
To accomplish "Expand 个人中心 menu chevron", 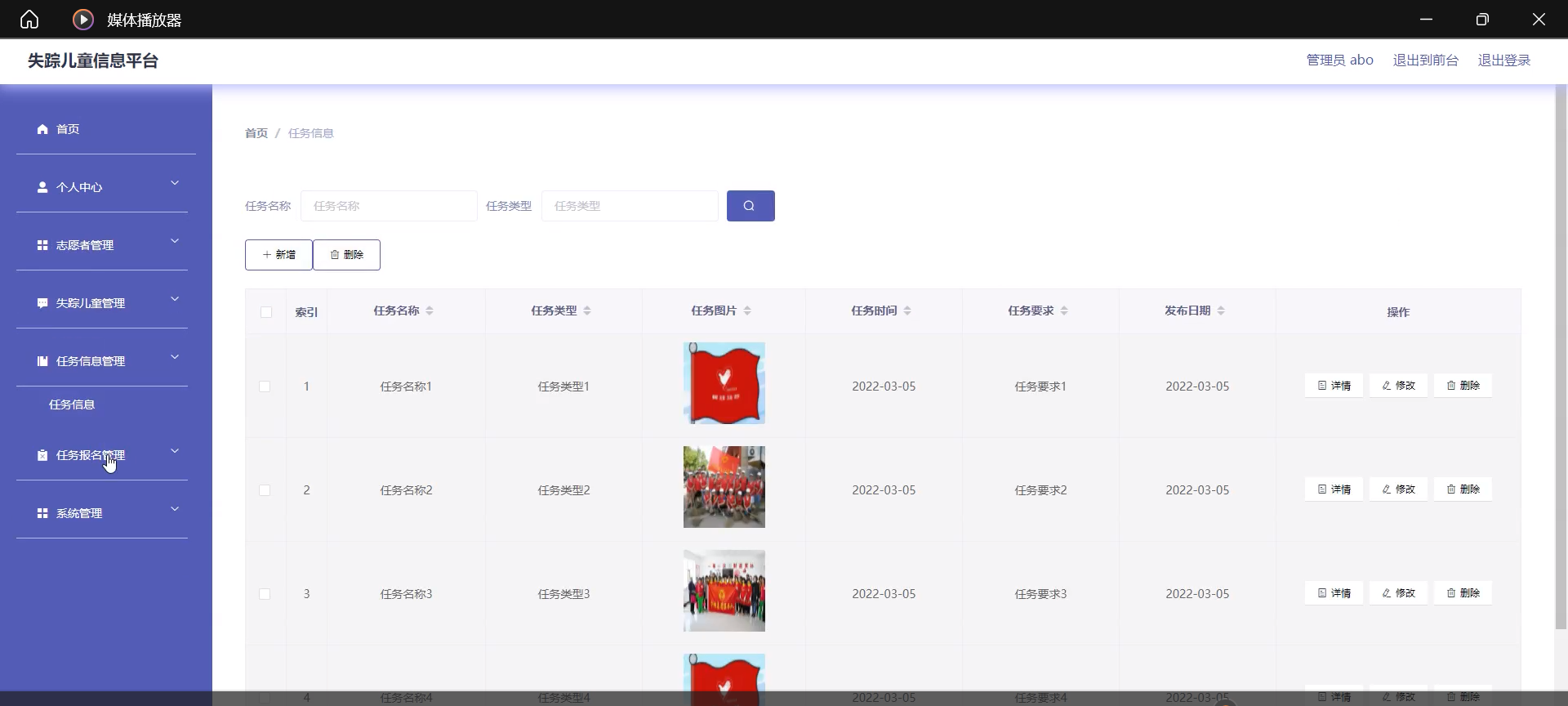I will point(175,183).
